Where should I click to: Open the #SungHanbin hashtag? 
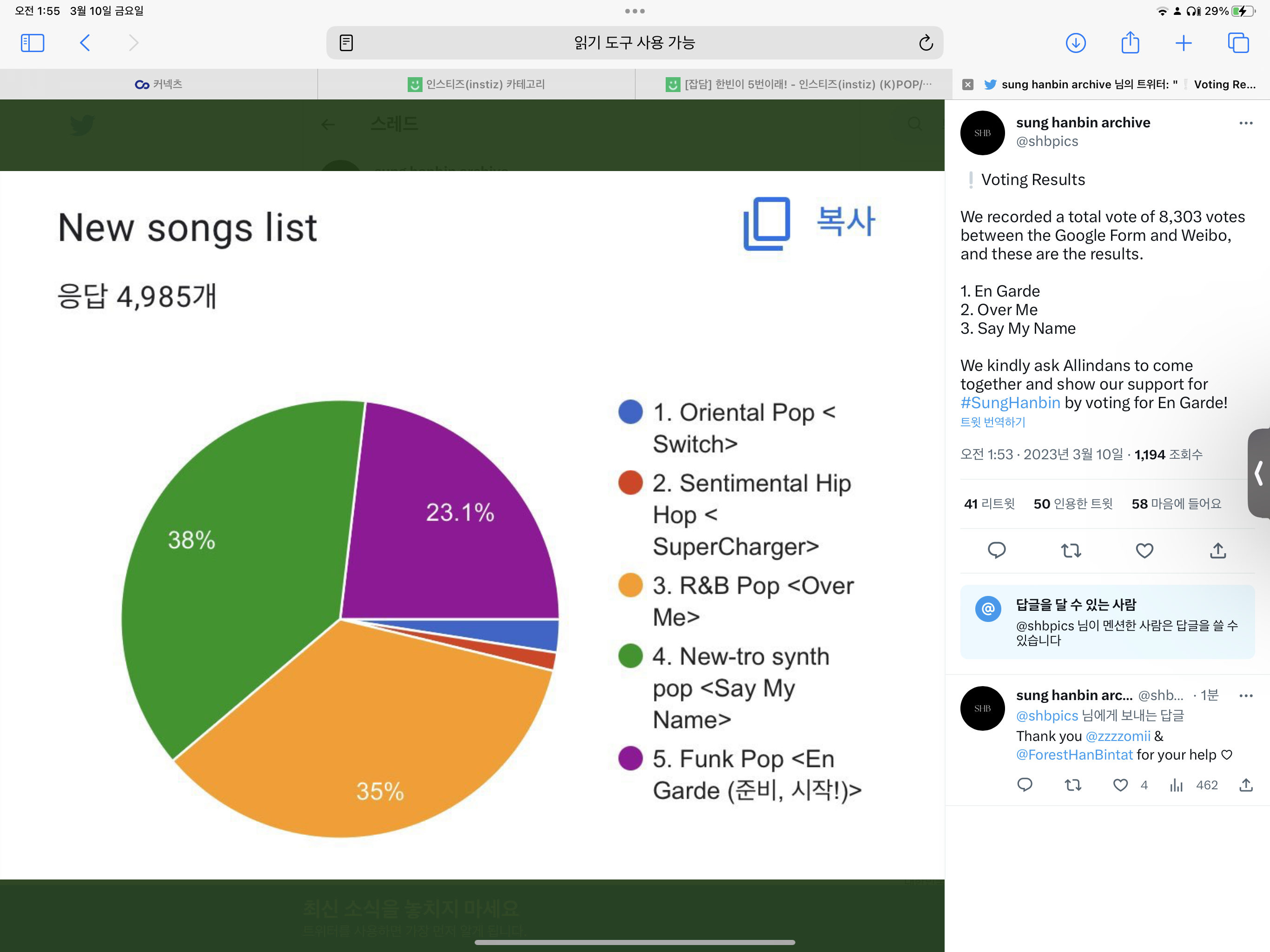(1010, 403)
